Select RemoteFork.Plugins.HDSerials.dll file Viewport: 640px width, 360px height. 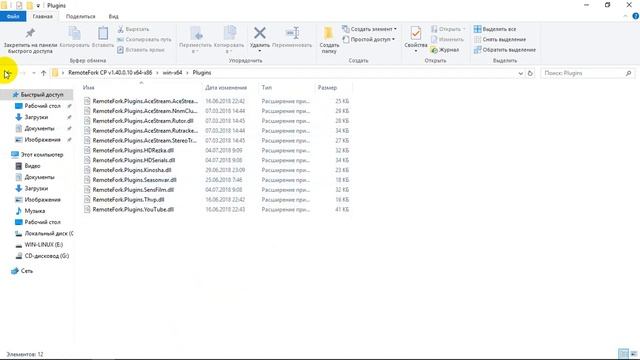click(x=134, y=160)
